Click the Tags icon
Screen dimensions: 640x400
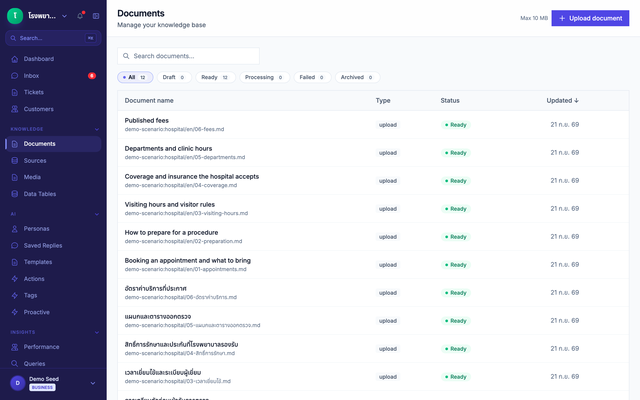coord(15,296)
